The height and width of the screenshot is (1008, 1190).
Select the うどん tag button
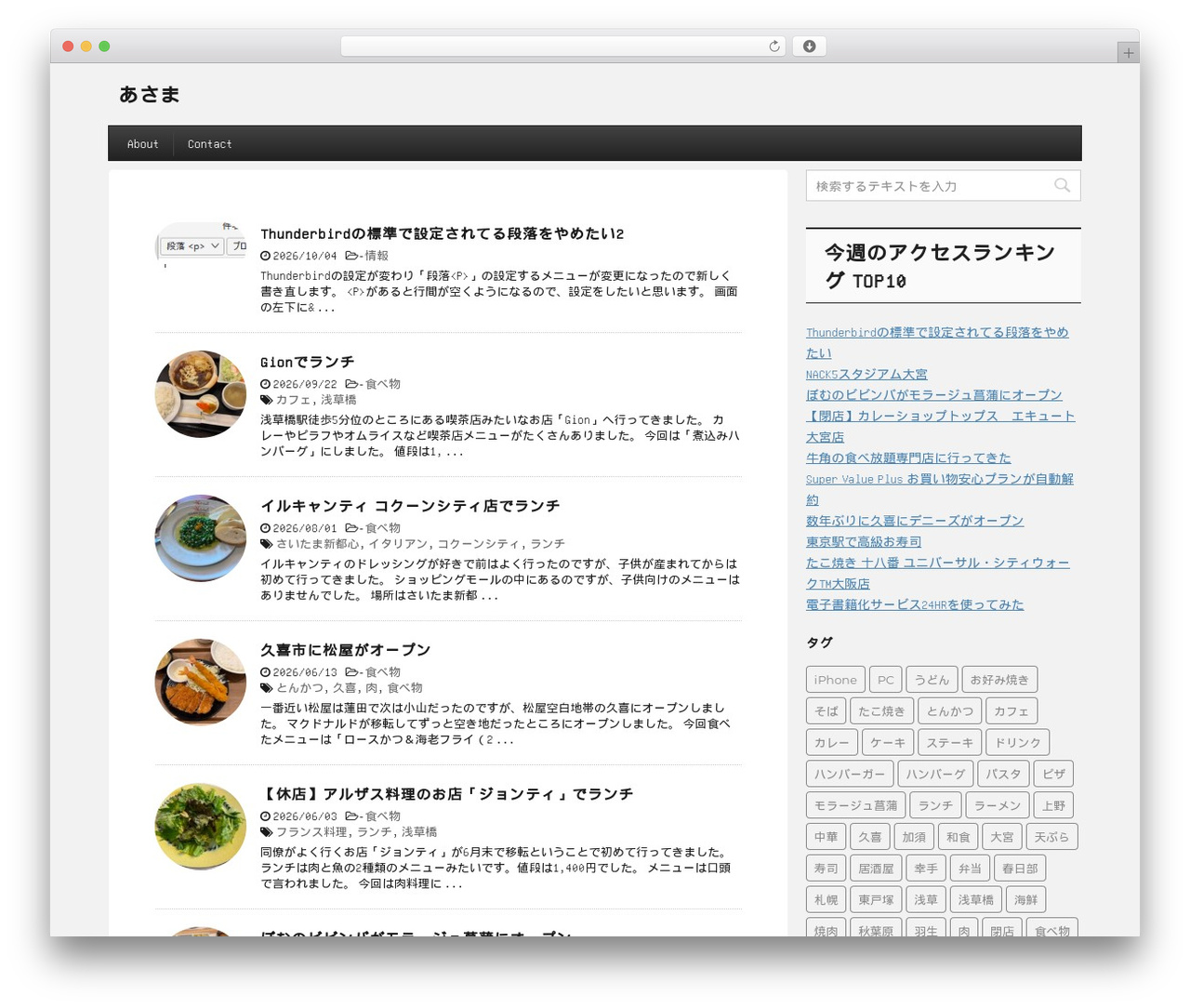[x=932, y=680]
